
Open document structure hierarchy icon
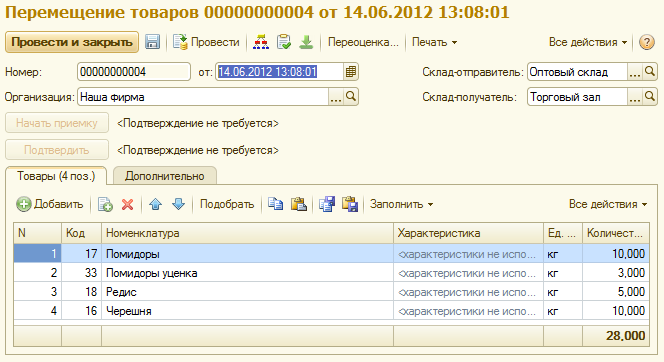tap(261, 42)
